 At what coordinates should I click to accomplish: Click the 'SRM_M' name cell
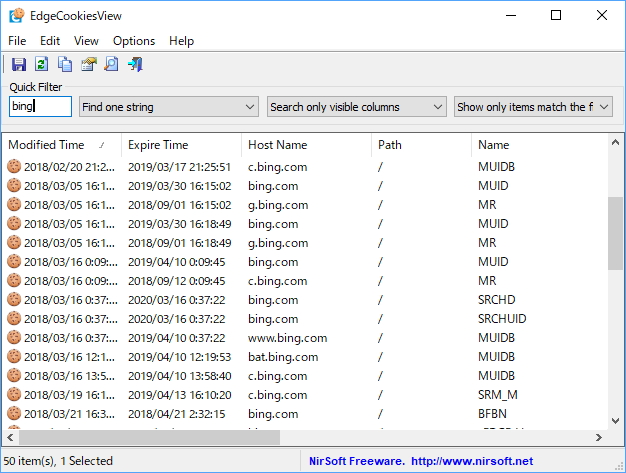click(498, 395)
